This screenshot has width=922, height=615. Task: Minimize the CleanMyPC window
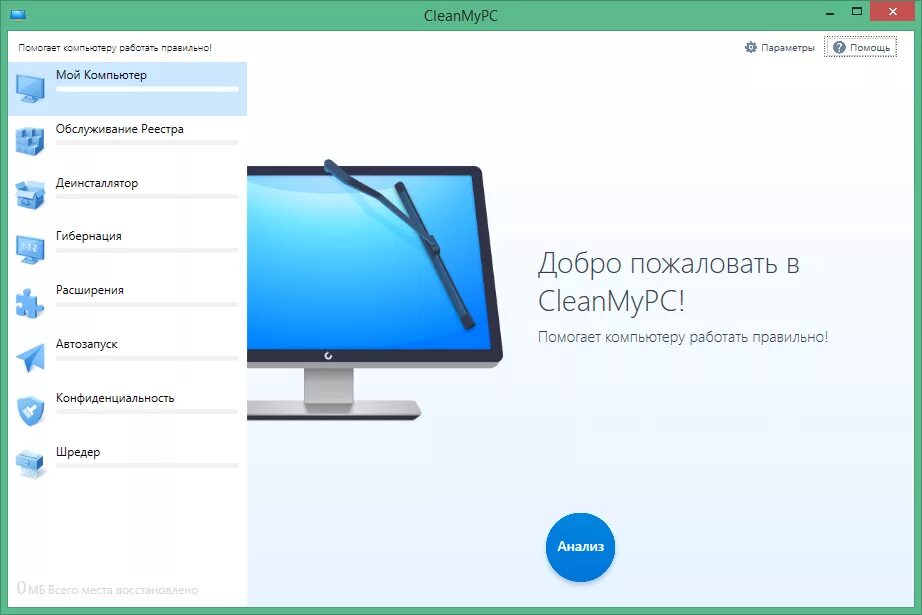click(830, 12)
